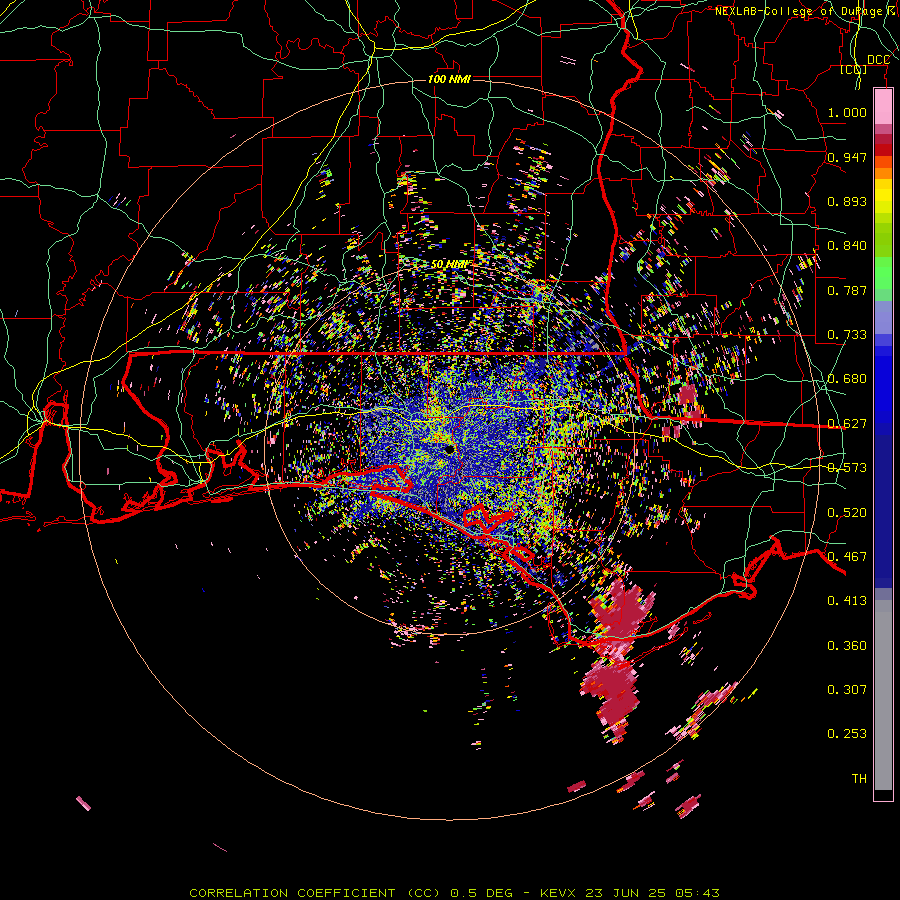This screenshot has width=900, height=900.
Task: Click the '0.520' color scale value
Action: pos(847,513)
